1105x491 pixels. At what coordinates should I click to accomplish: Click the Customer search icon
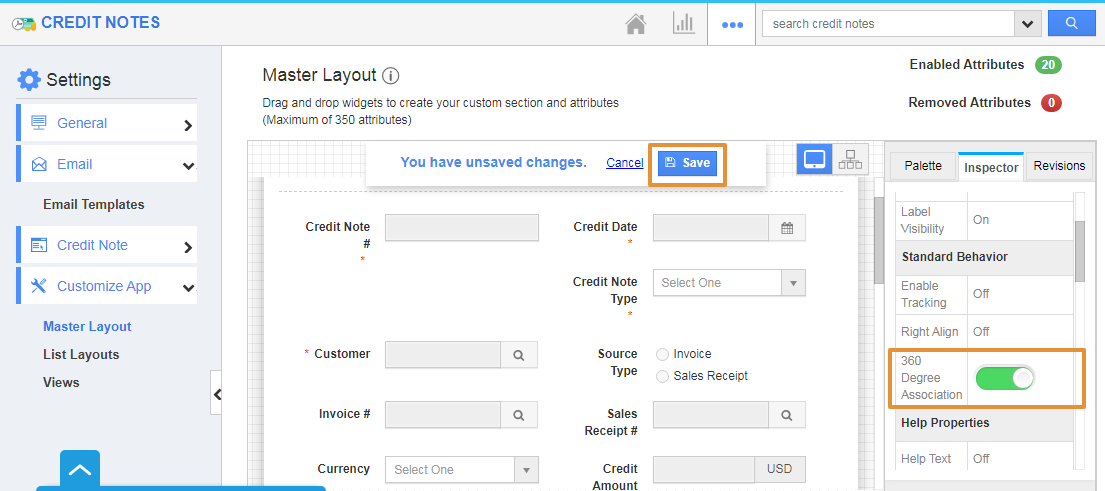coord(519,355)
